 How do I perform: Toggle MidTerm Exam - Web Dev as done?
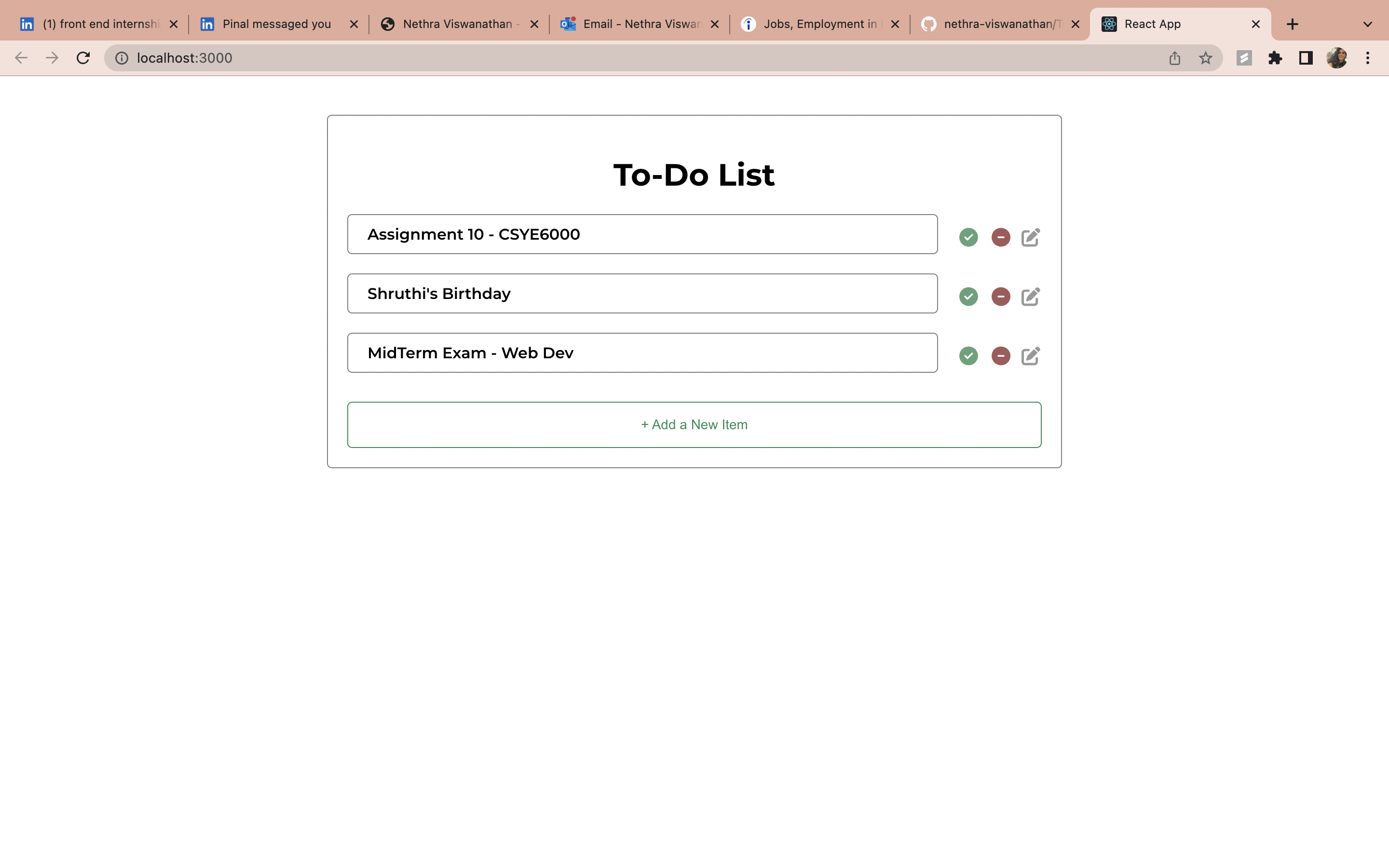point(968,356)
